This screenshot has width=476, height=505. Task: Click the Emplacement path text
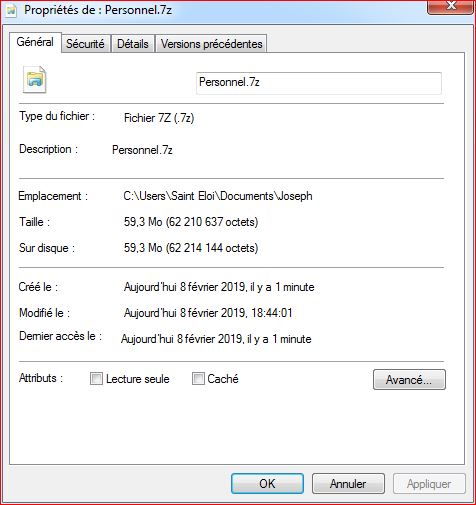click(x=218, y=196)
